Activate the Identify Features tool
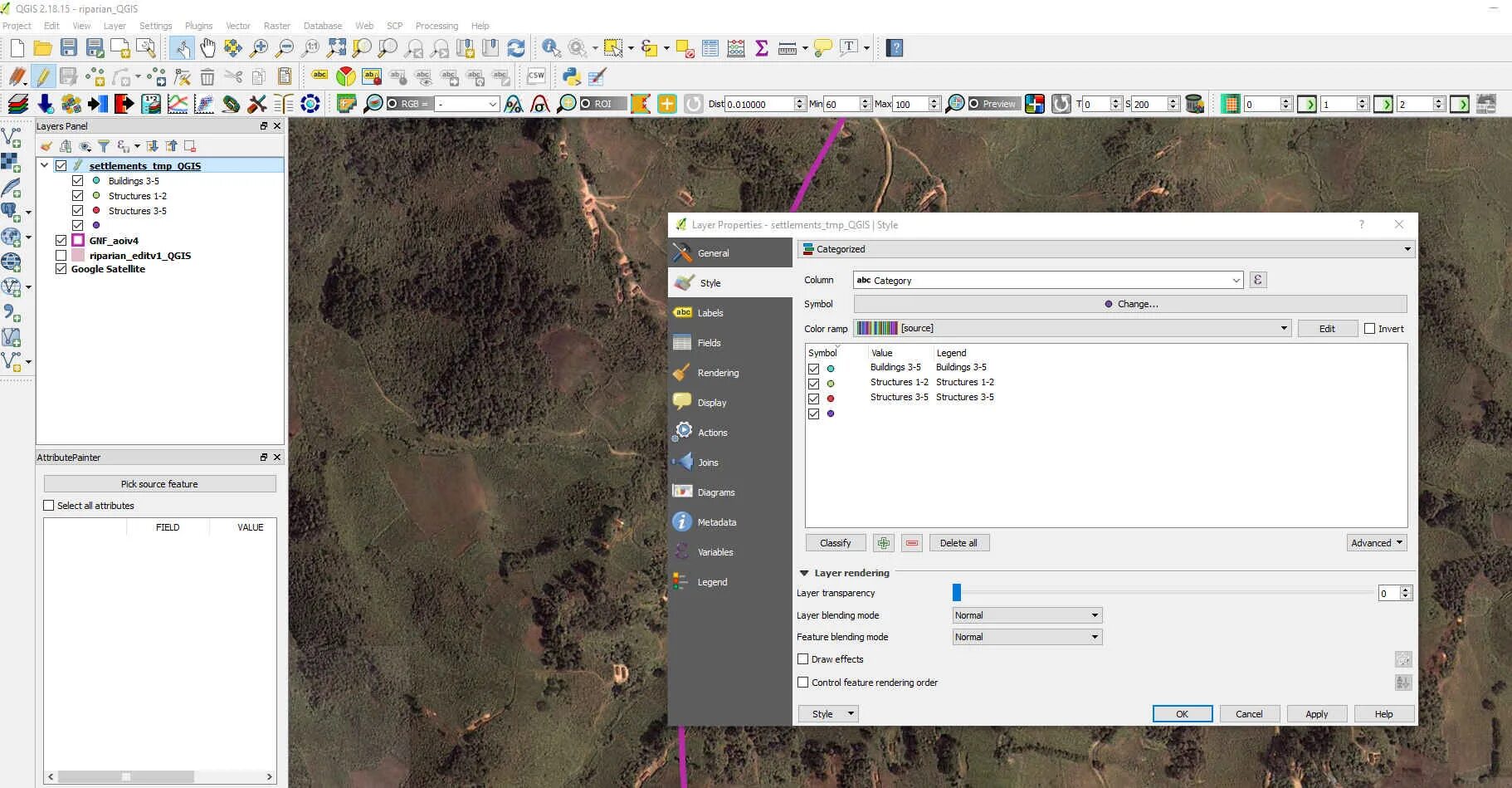The image size is (1512, 788). (551, 48)
